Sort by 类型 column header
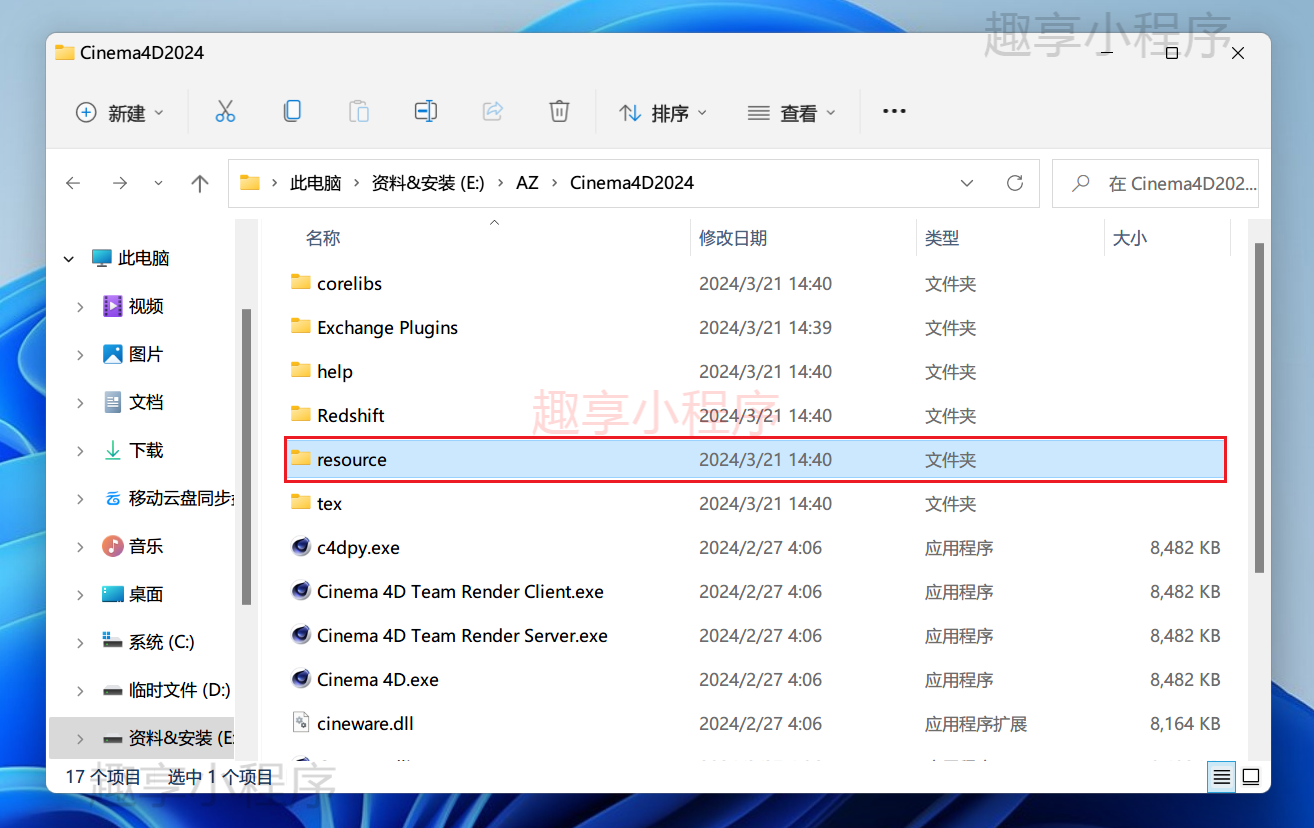The image size is (1314, 828). (x=942, y=238)
